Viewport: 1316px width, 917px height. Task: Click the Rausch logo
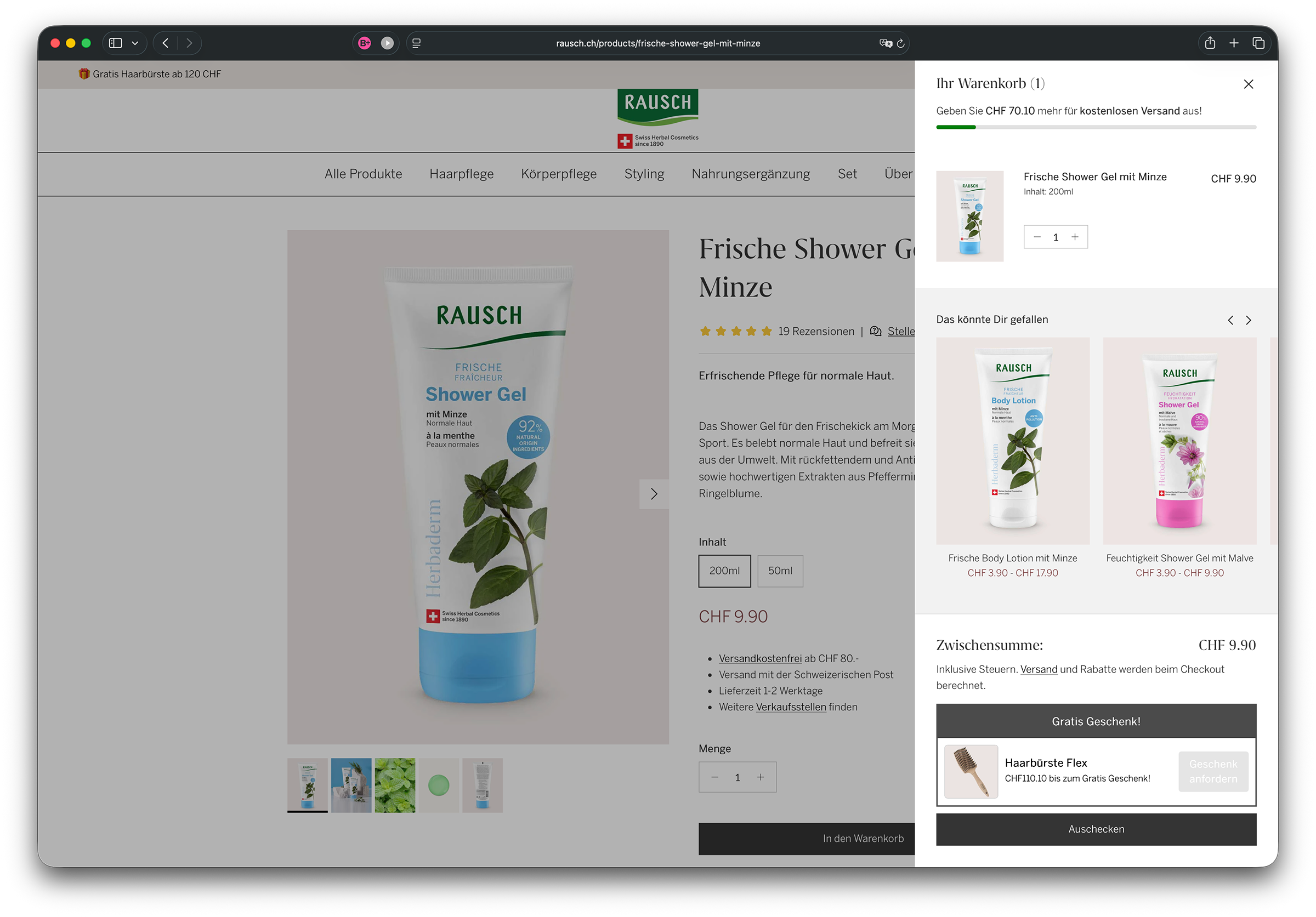[x=657, y=118]
